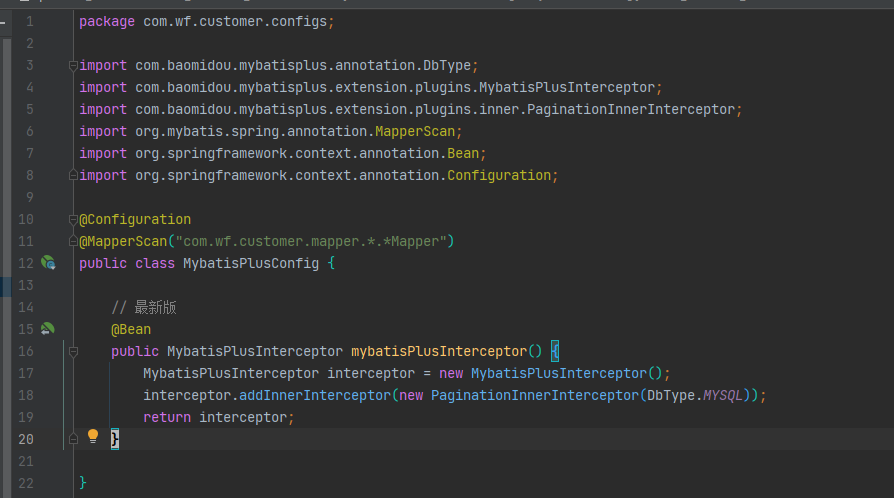
Task: Click the MYSQL constant on line 18
Action: [722, 395]
